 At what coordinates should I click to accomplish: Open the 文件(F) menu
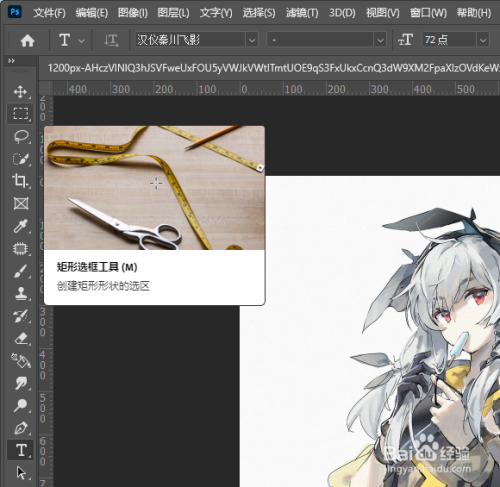(49, 13)
